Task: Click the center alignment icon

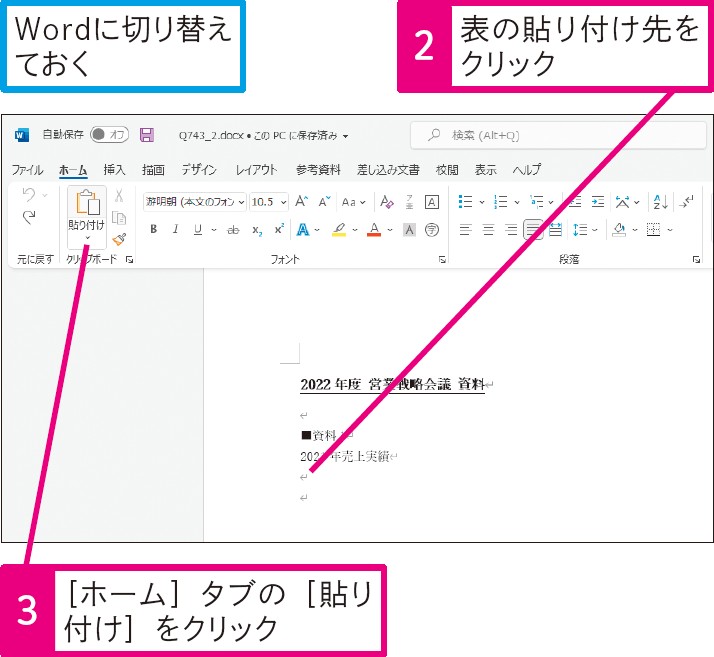Action: point(488,230)
